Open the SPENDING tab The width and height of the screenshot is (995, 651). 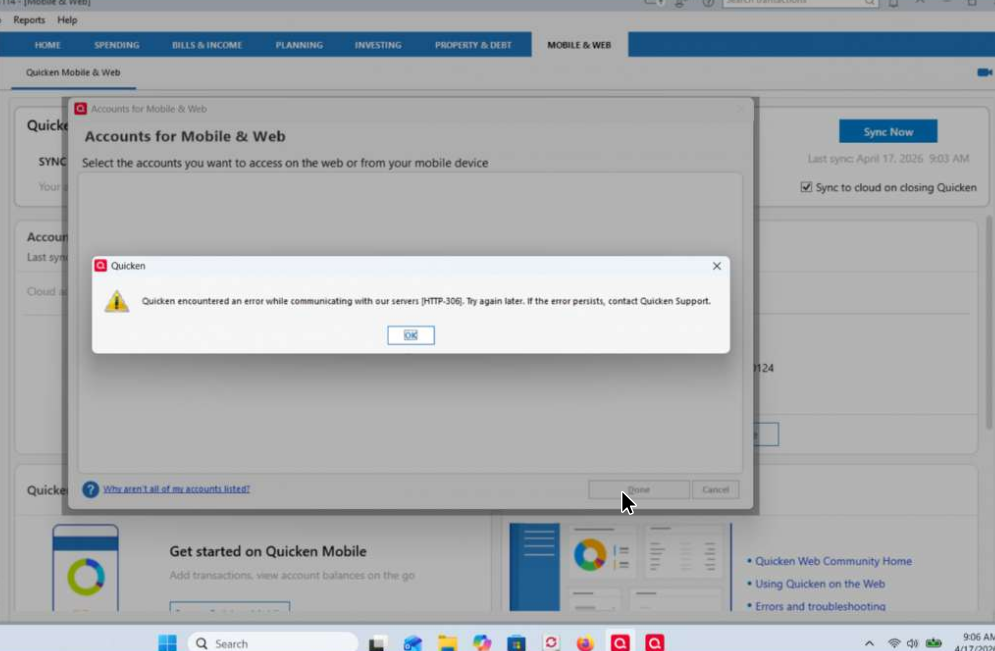[117, 45]
